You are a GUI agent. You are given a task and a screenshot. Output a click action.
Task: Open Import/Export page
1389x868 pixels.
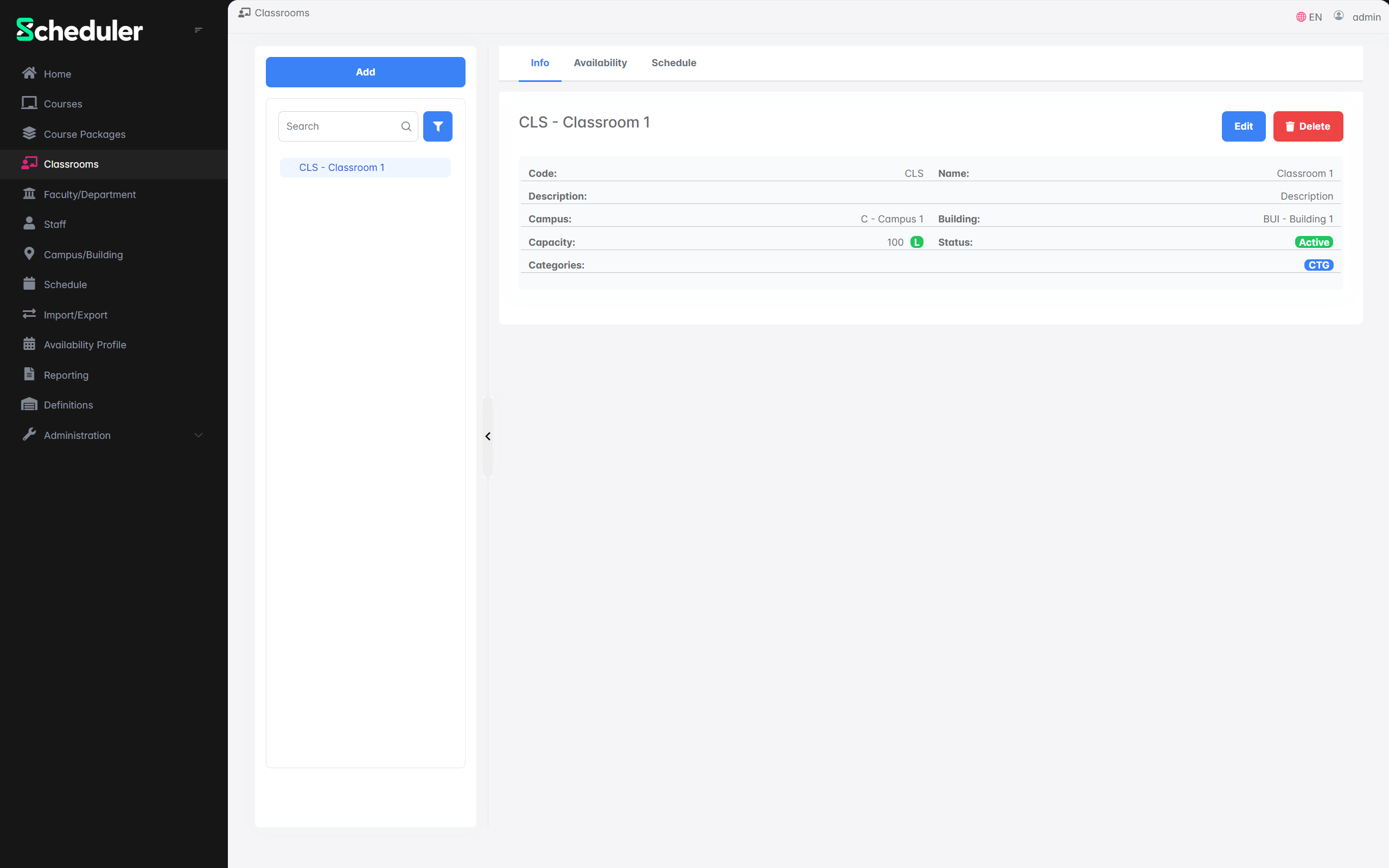click(x=75, y=315)
